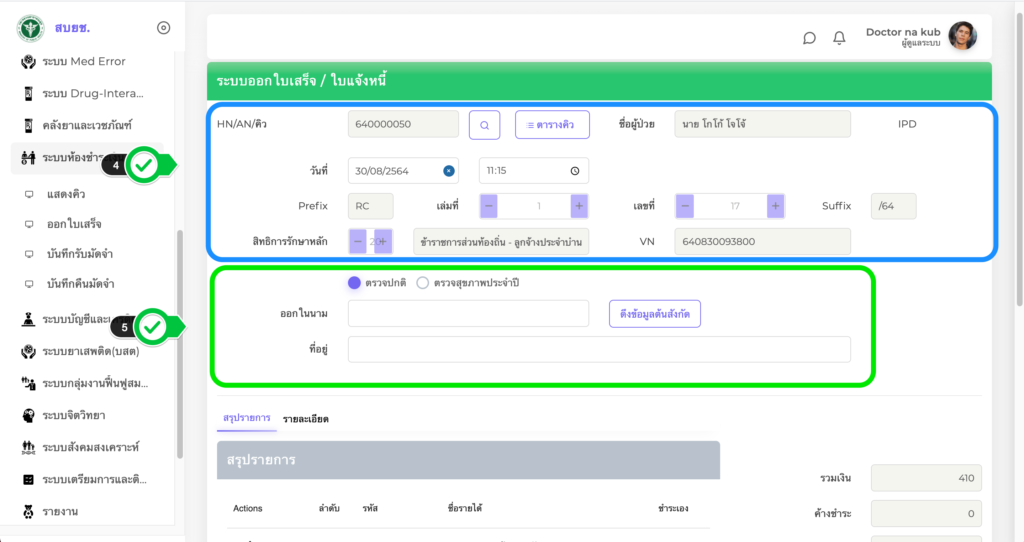The width and height of the screenshot is (1024, 542).
Task: Expand the ระบบยาเสพติด(บสต) sidebar menu
Action: [x=90, y=351]
